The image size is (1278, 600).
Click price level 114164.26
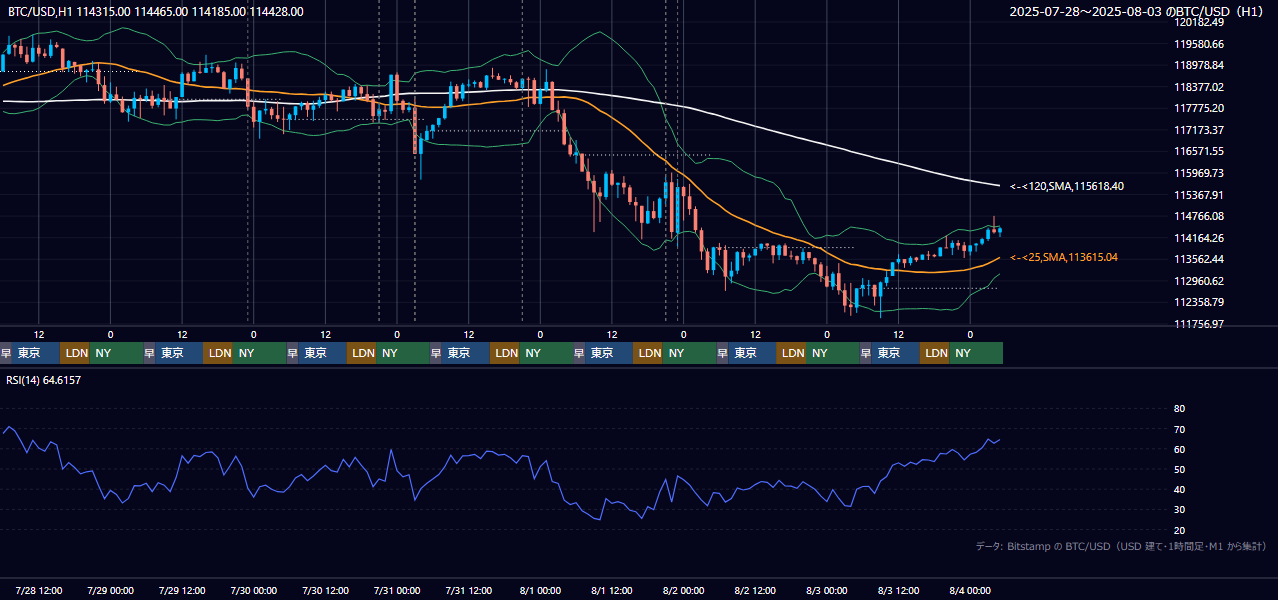pos(1199,238)
